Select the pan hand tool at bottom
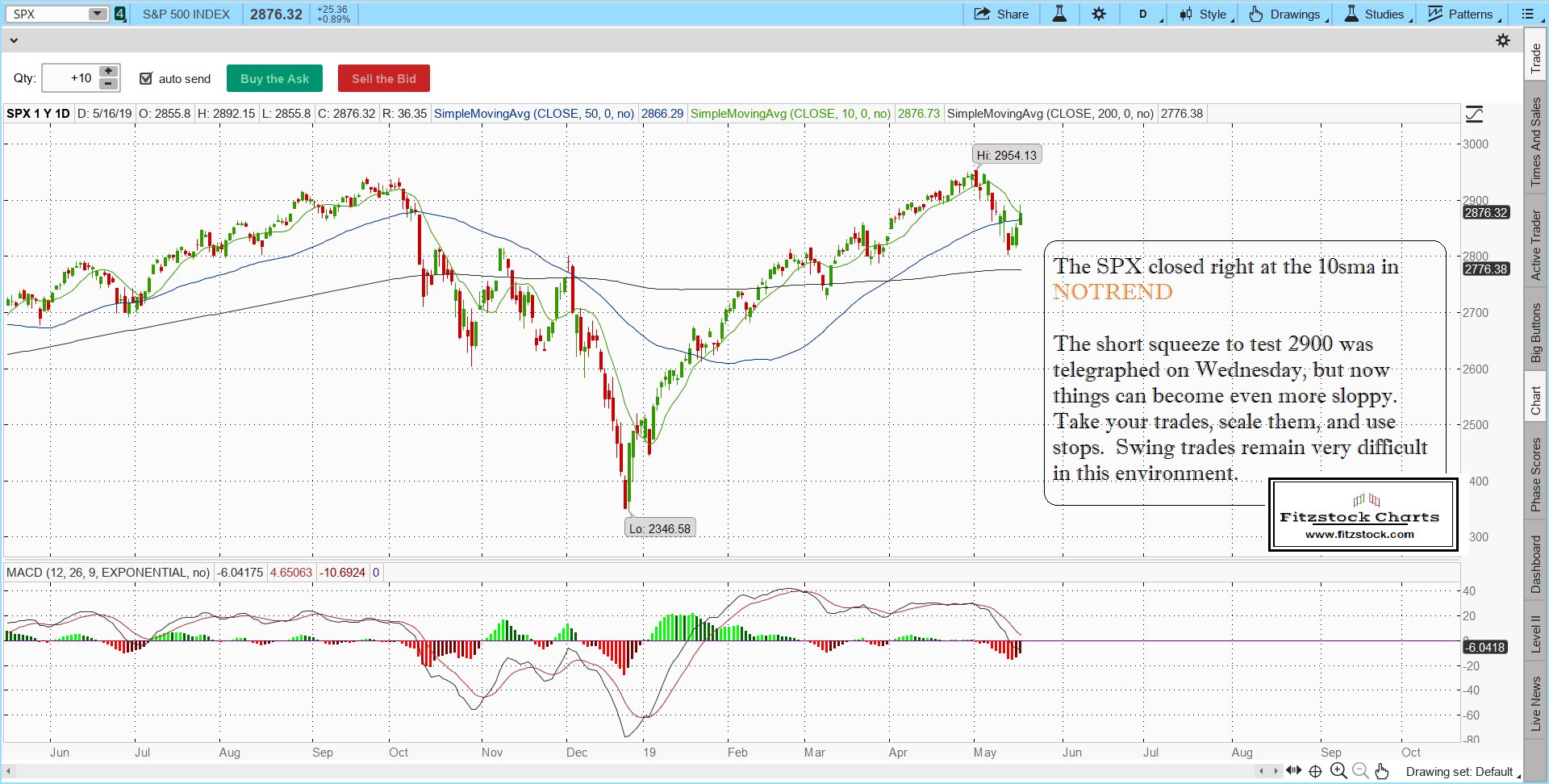Screen dimensions: 1549x784 click(1382, 771)
